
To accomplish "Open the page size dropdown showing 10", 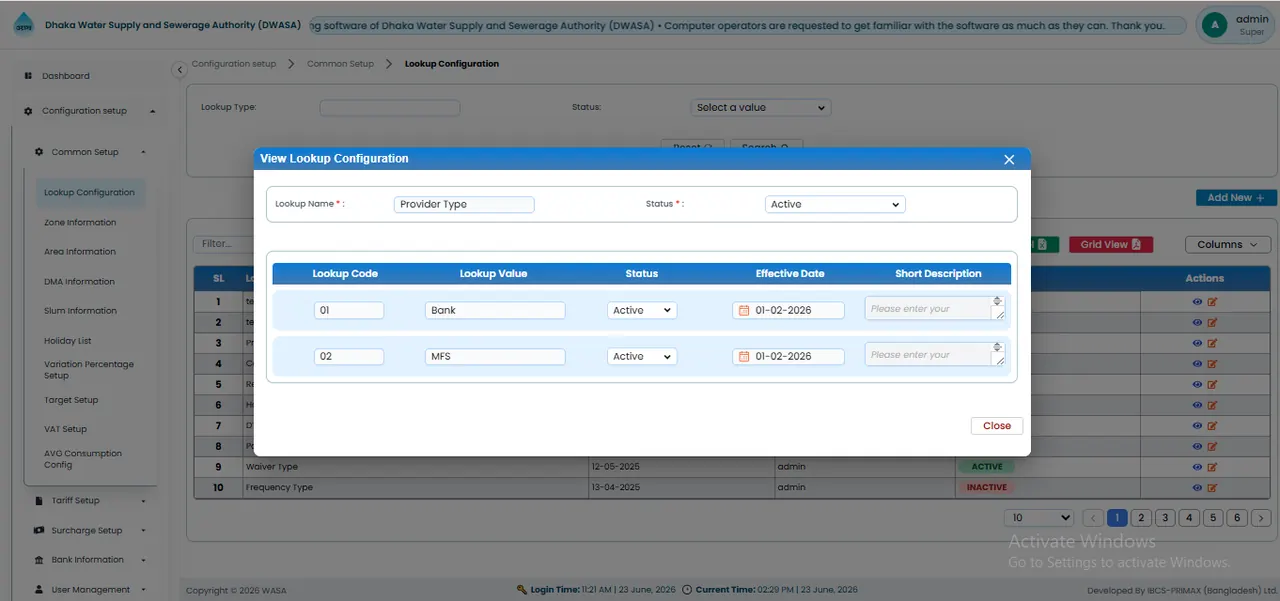I will tap(1039, 518).
